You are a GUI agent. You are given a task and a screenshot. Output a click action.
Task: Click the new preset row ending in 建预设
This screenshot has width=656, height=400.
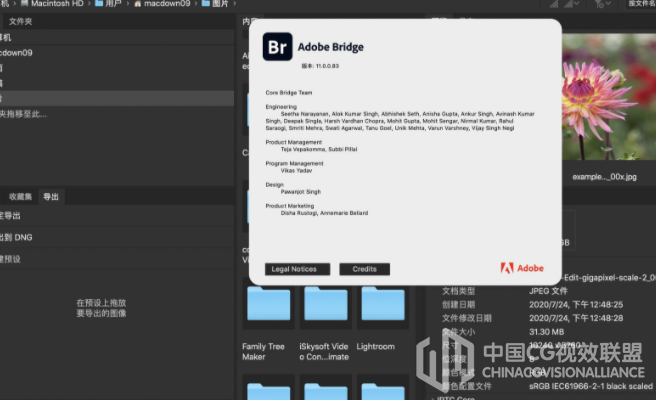(117, 259)
